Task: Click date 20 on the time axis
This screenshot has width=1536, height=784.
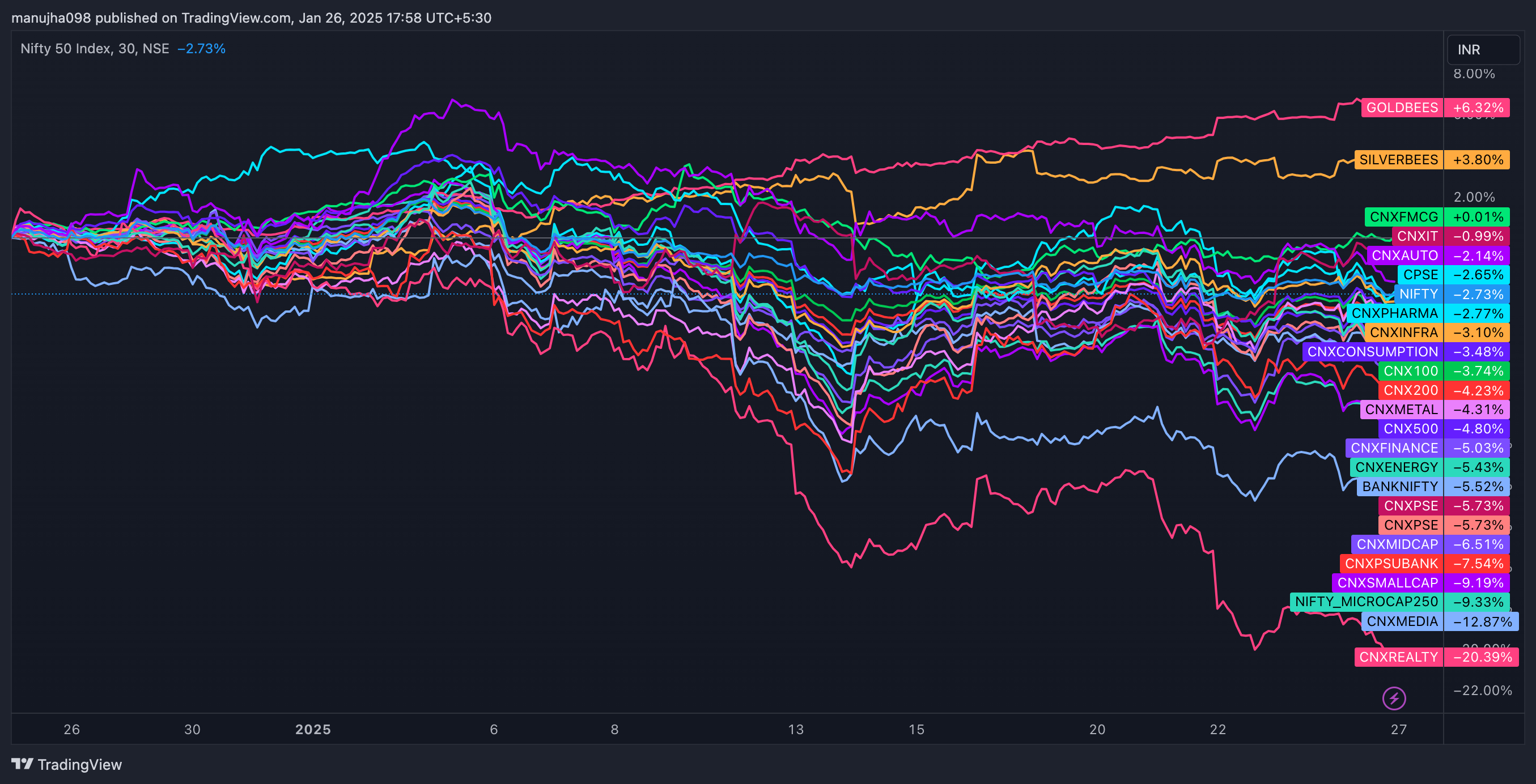Action: click(1097, 730)
